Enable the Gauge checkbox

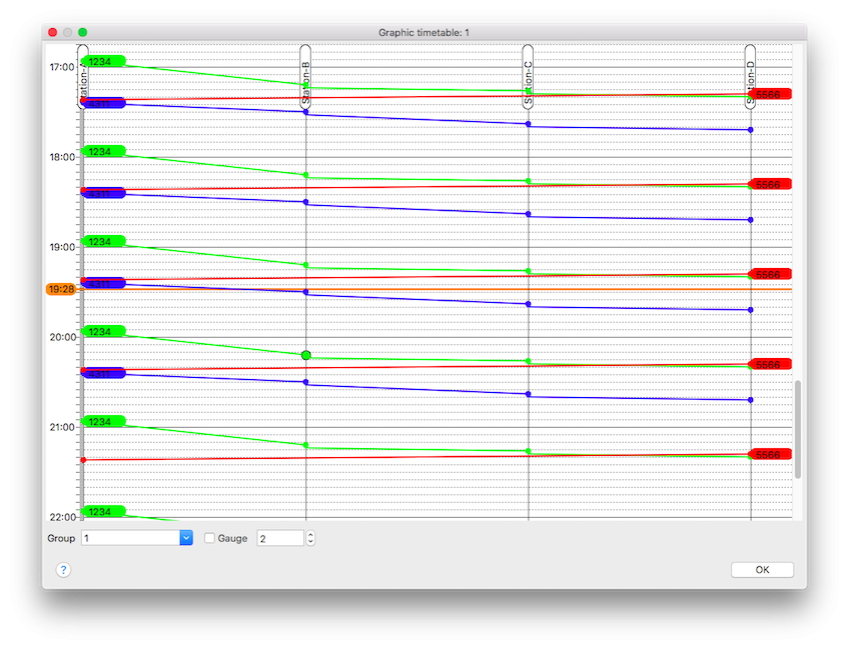pos(210,538)
